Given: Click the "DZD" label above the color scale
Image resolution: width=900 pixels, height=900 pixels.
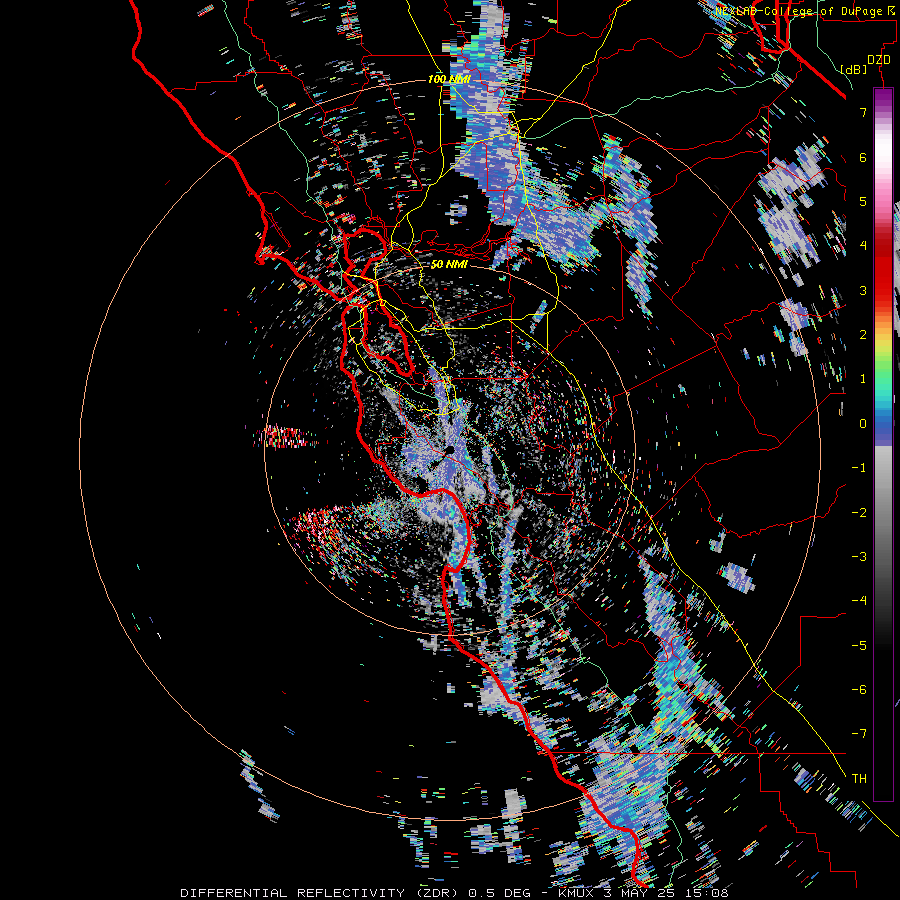Looking at the screenshot, I should click(879, 60).
